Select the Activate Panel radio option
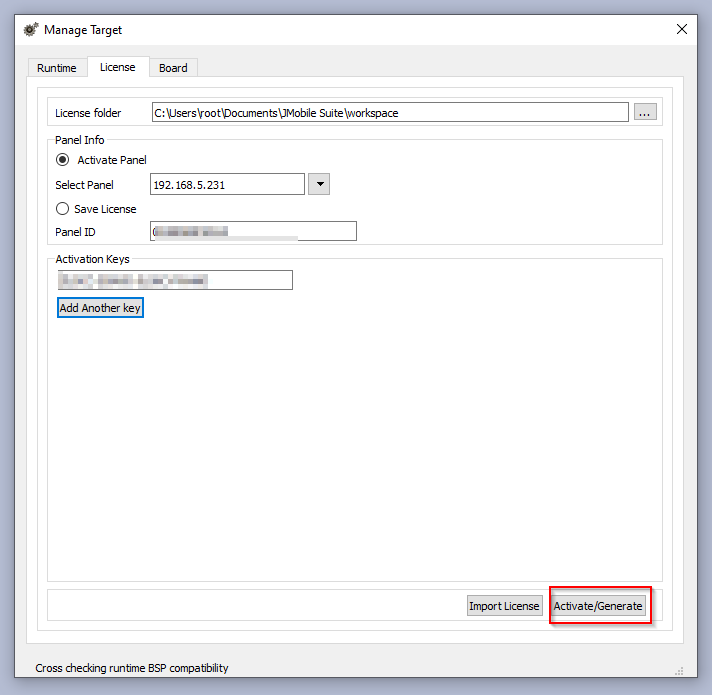This screenshot has height=695, width=712. [x=63, y=160]
